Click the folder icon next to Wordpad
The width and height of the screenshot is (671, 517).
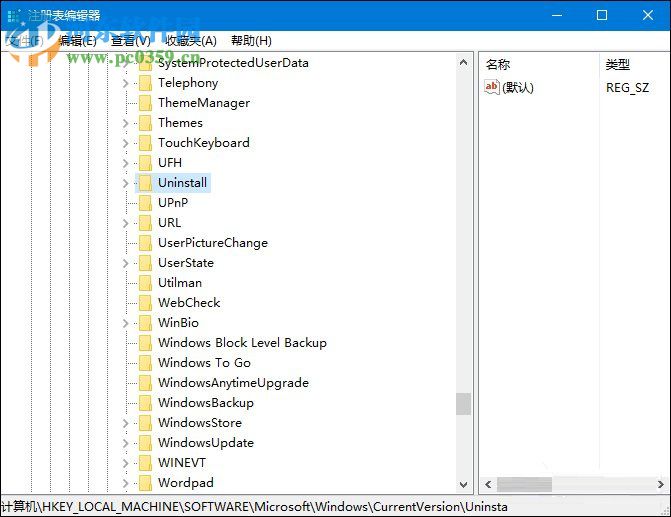pyautogui.click(x=145, y=483)
